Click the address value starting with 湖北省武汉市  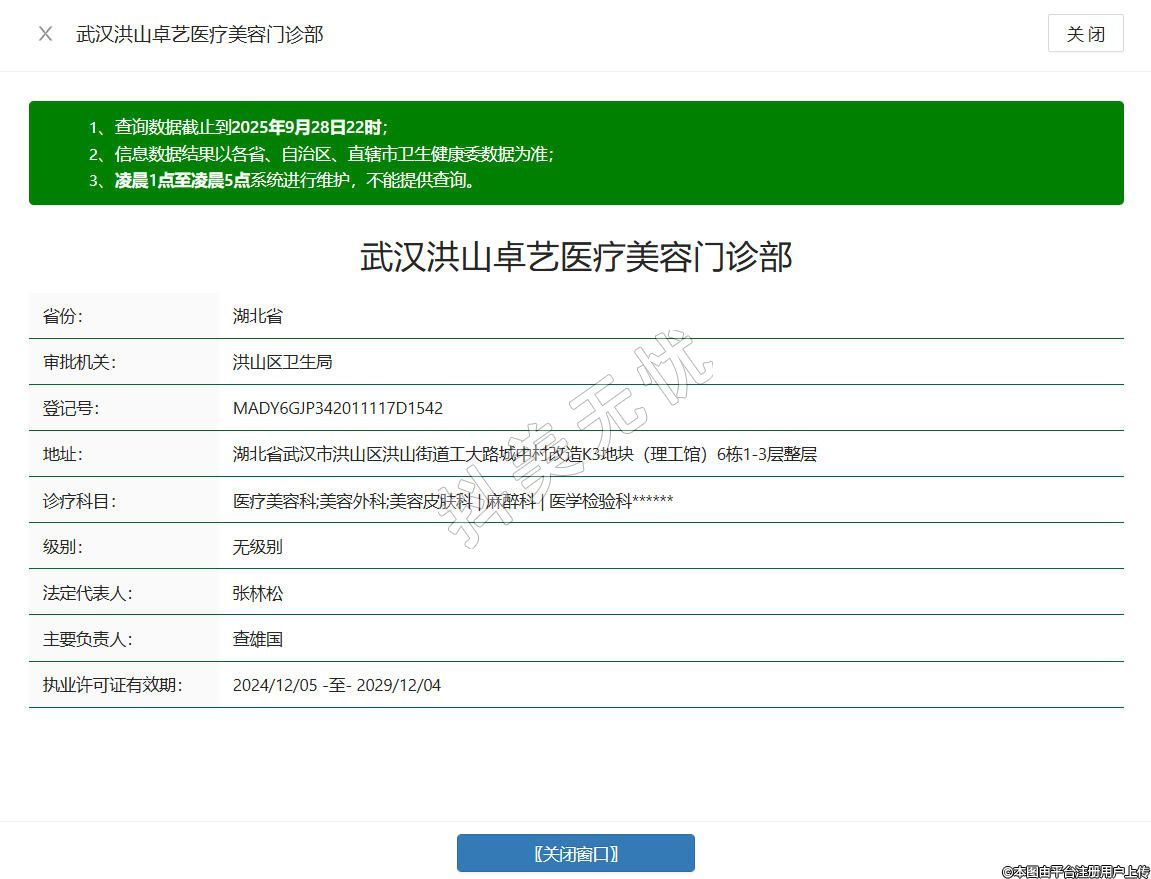point(524,454)
